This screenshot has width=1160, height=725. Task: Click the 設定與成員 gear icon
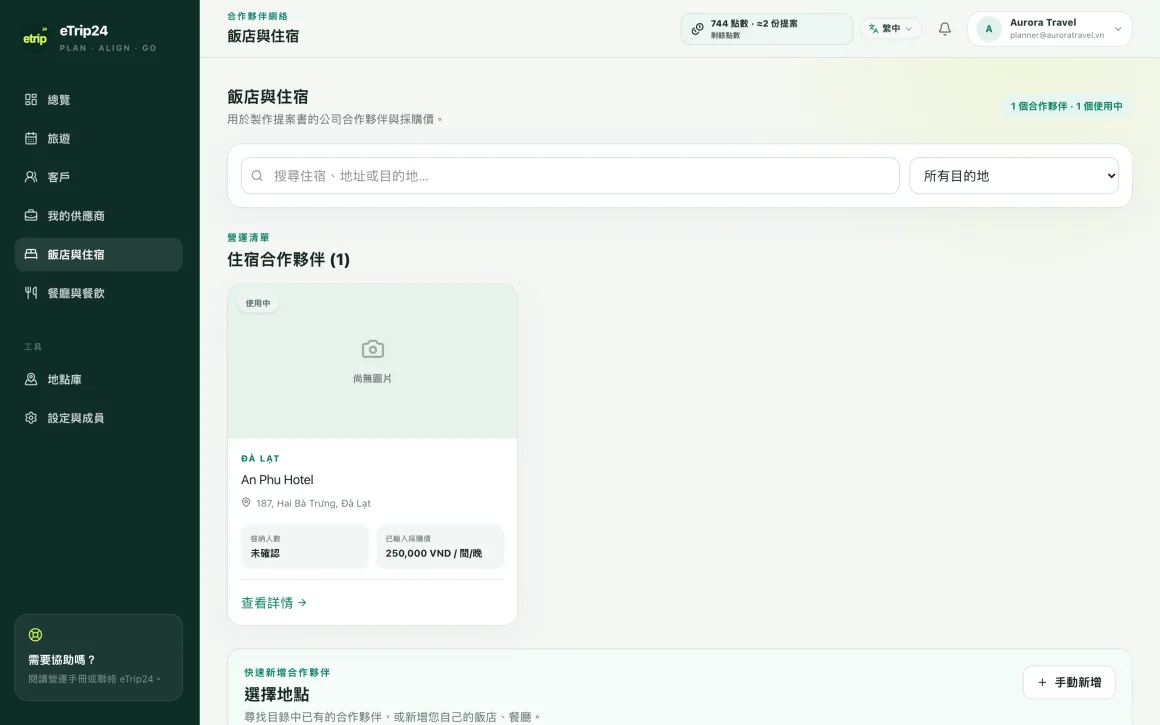31,417
